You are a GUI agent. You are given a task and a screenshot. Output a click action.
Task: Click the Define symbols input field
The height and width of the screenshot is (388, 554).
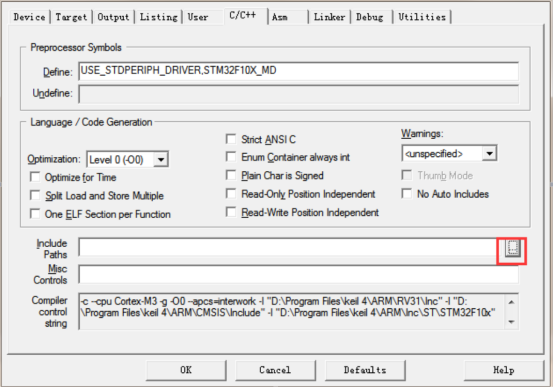299,71
